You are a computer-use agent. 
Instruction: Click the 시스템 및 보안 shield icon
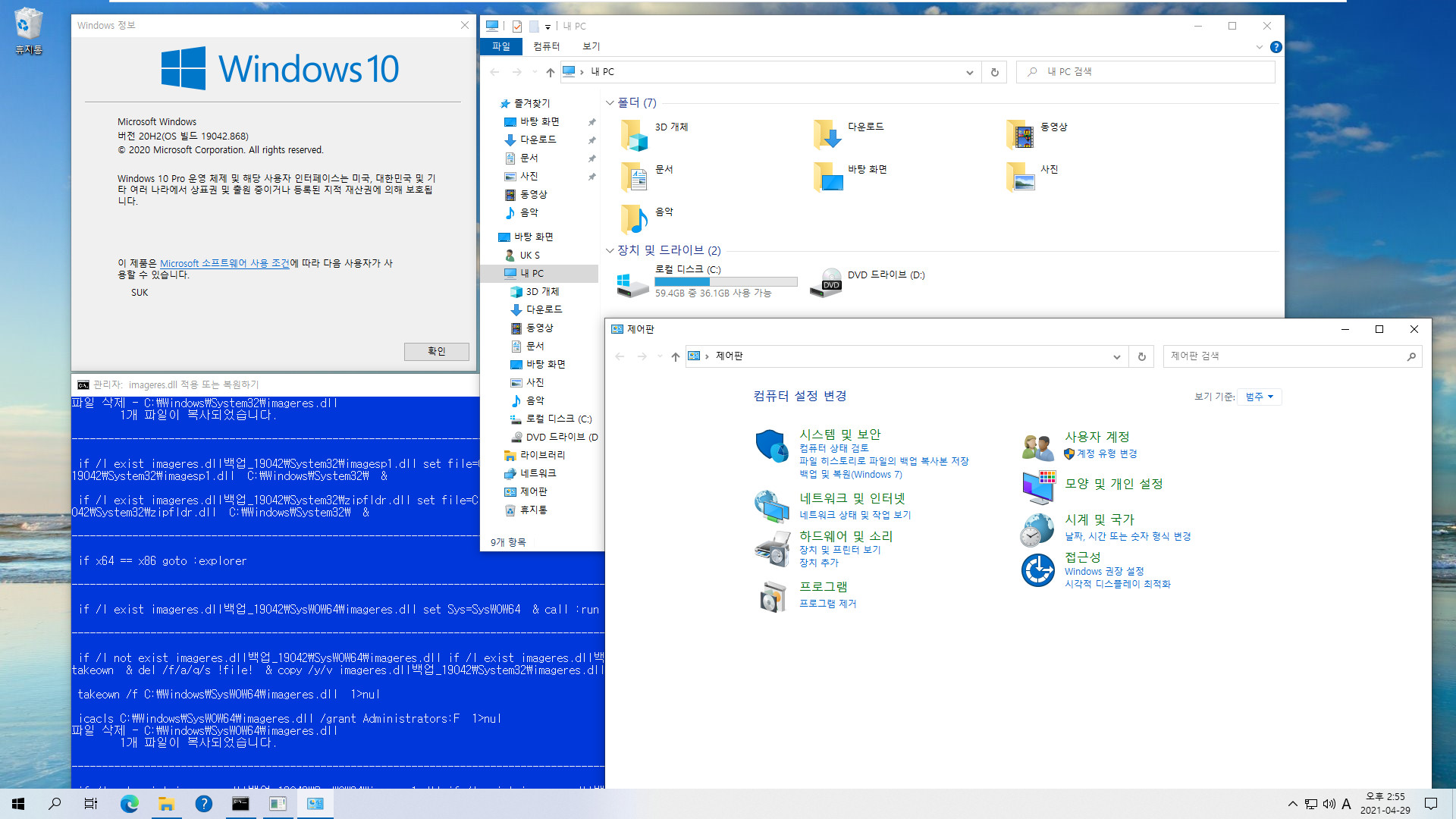coord(772,446)
